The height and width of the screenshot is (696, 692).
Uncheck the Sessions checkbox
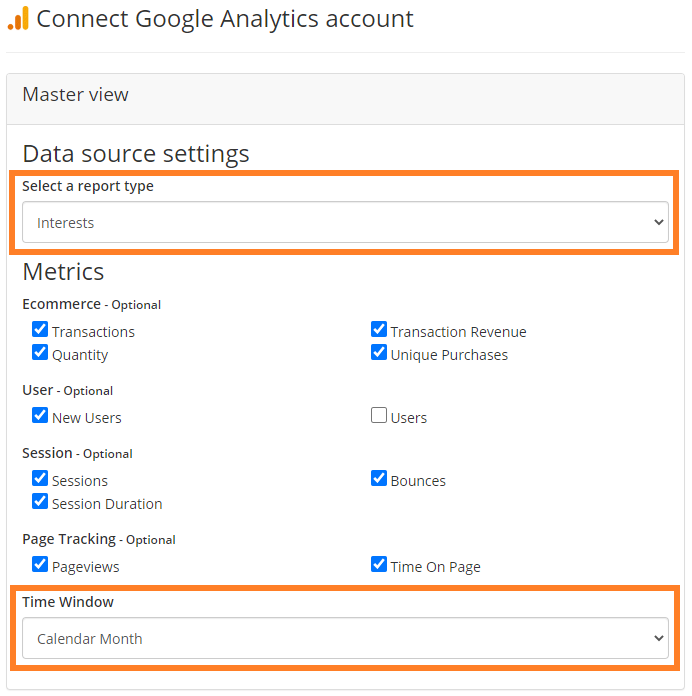40,478
